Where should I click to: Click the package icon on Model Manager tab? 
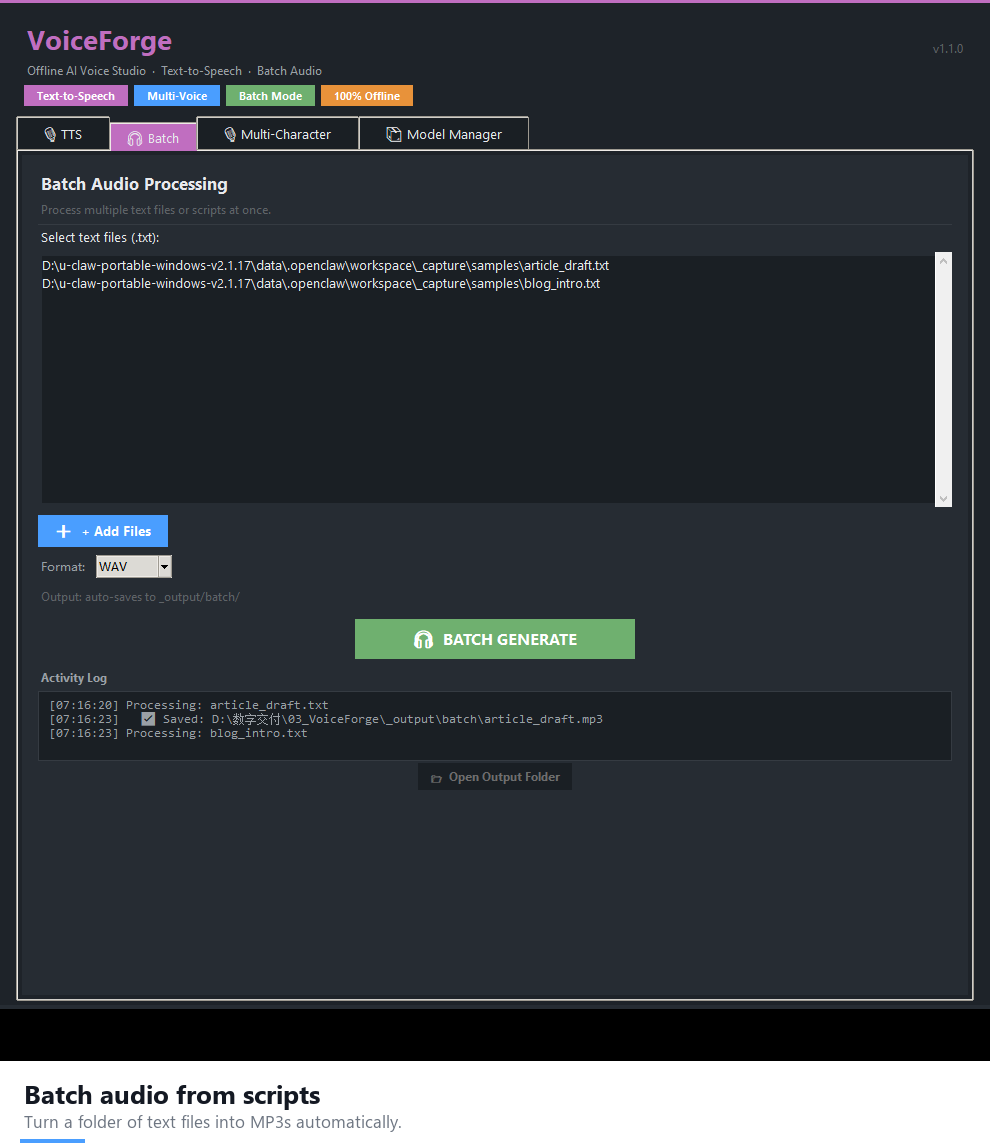click(394, 134)
